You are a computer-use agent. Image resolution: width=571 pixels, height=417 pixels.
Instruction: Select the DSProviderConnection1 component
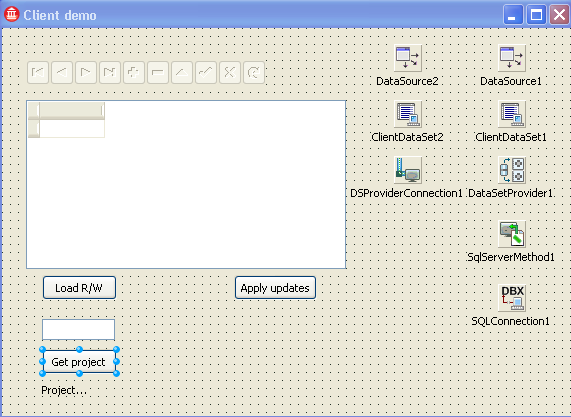pos(407,170)
